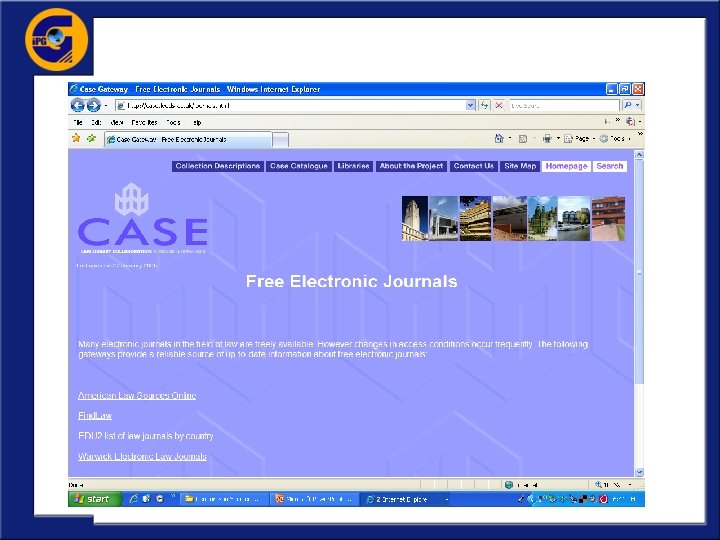720x540 pixels.
Task: Click the Add to Favorites icon
Action: pos(91,138)
